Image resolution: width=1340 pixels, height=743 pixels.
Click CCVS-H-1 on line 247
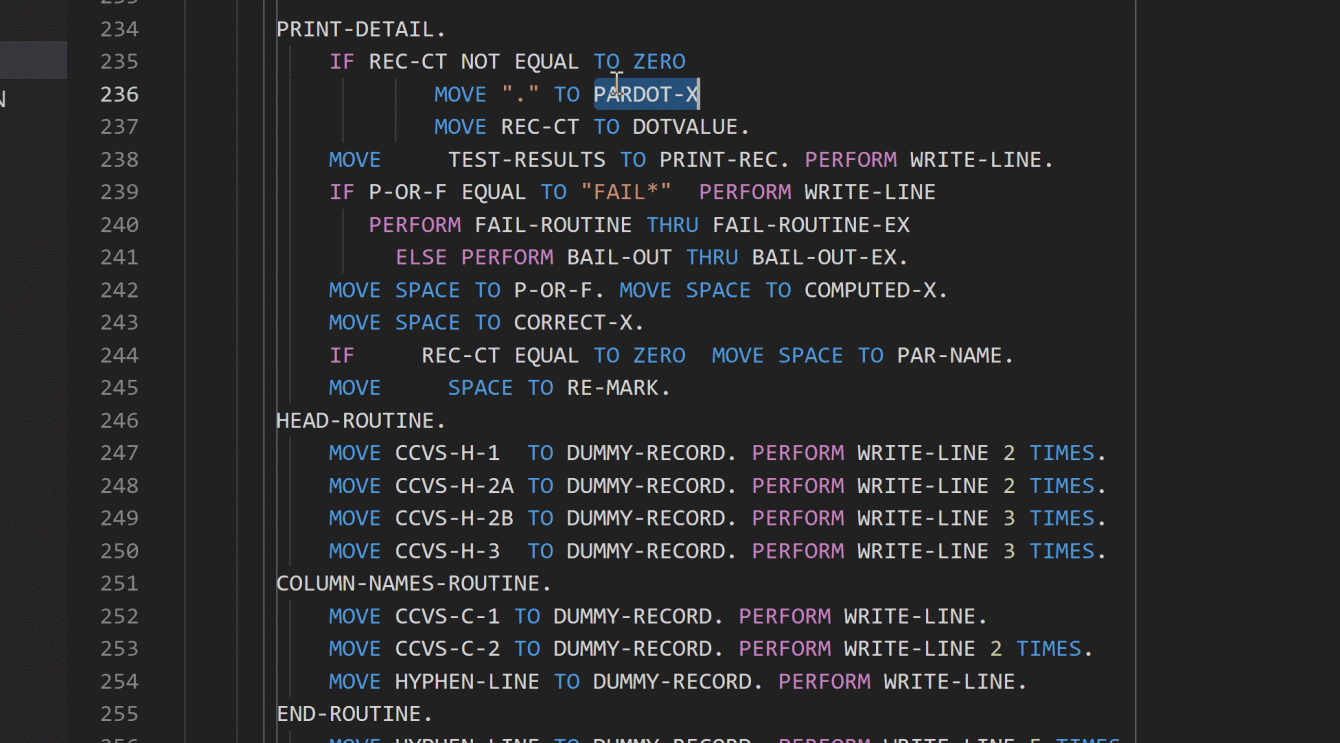click(448, 453)
